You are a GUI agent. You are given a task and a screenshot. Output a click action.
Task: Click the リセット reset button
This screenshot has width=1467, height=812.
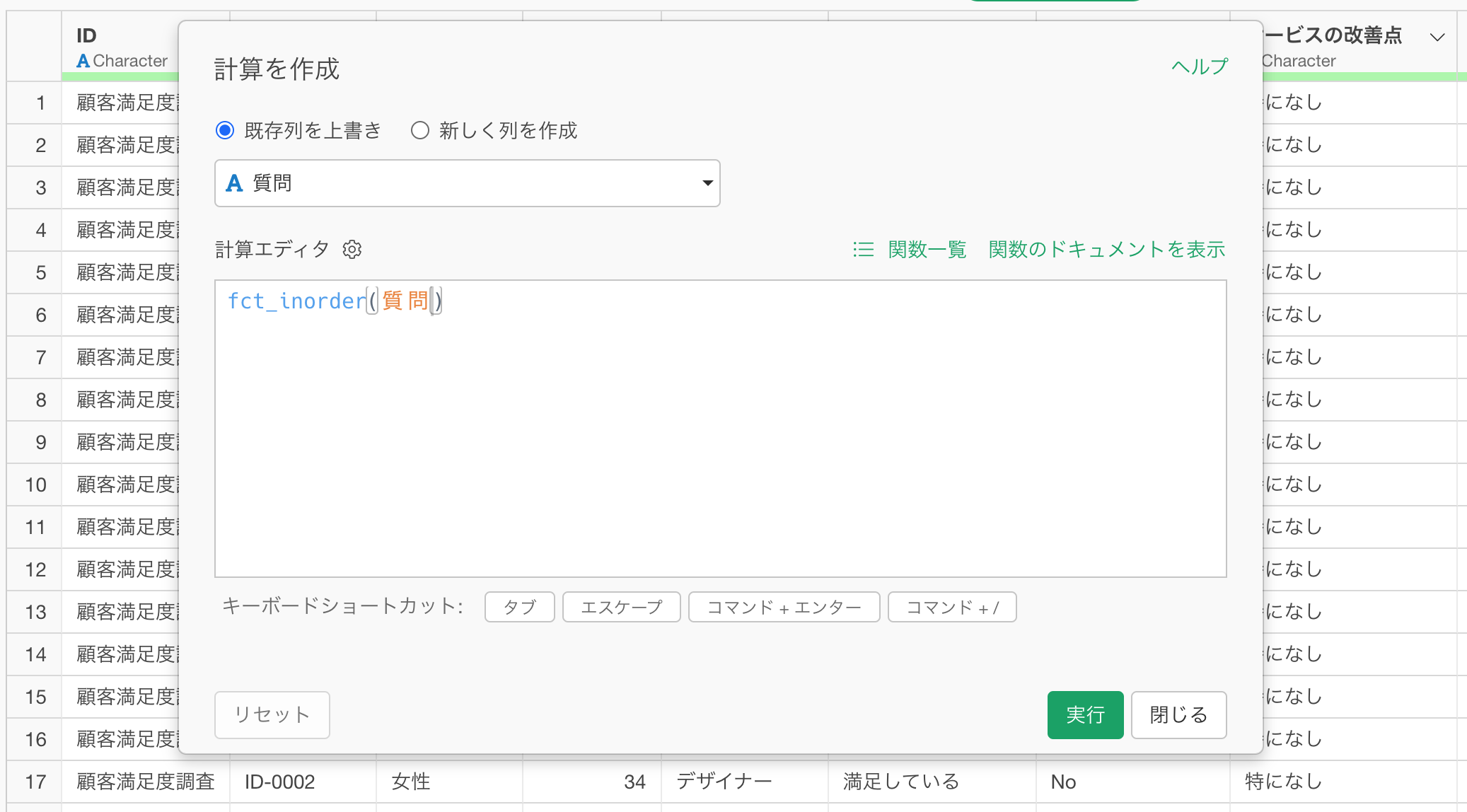coord(272,715)
